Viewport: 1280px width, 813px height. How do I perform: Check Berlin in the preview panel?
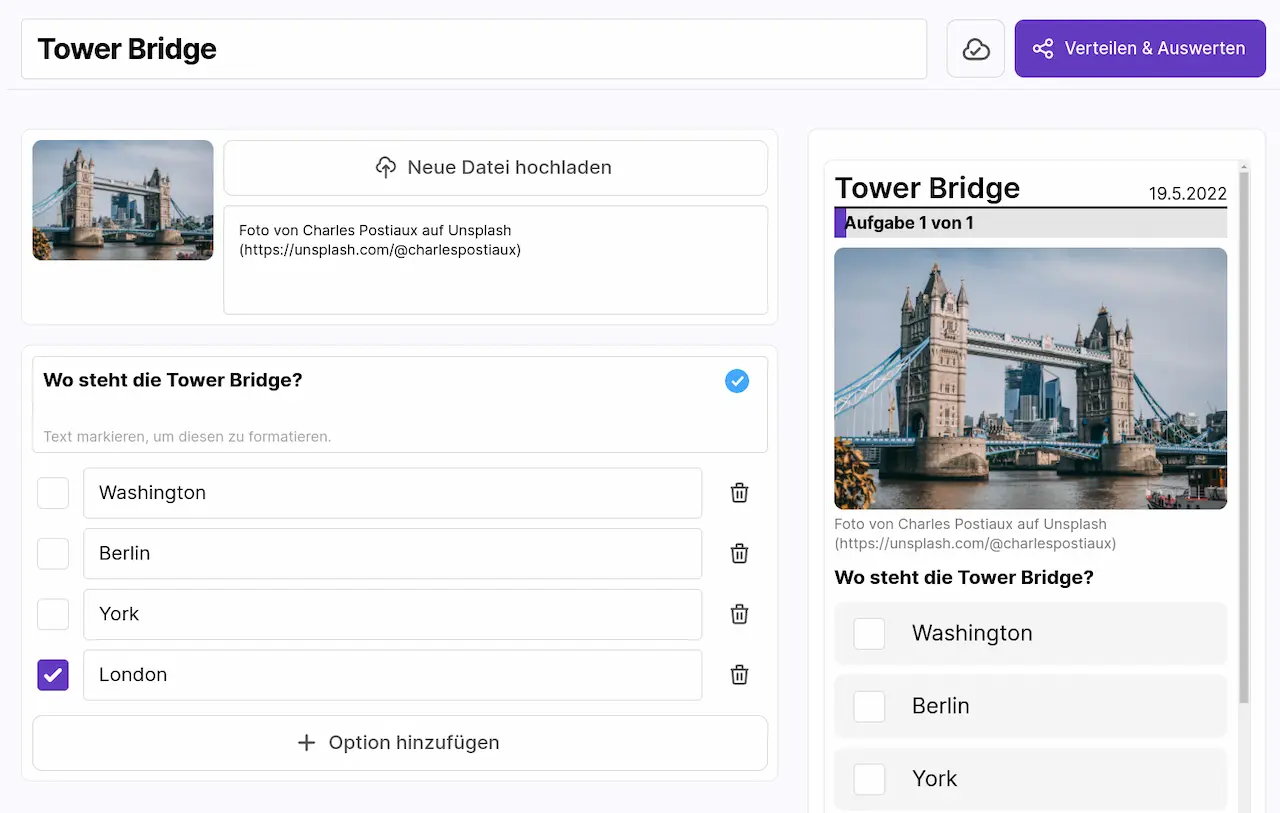[869, 706]
